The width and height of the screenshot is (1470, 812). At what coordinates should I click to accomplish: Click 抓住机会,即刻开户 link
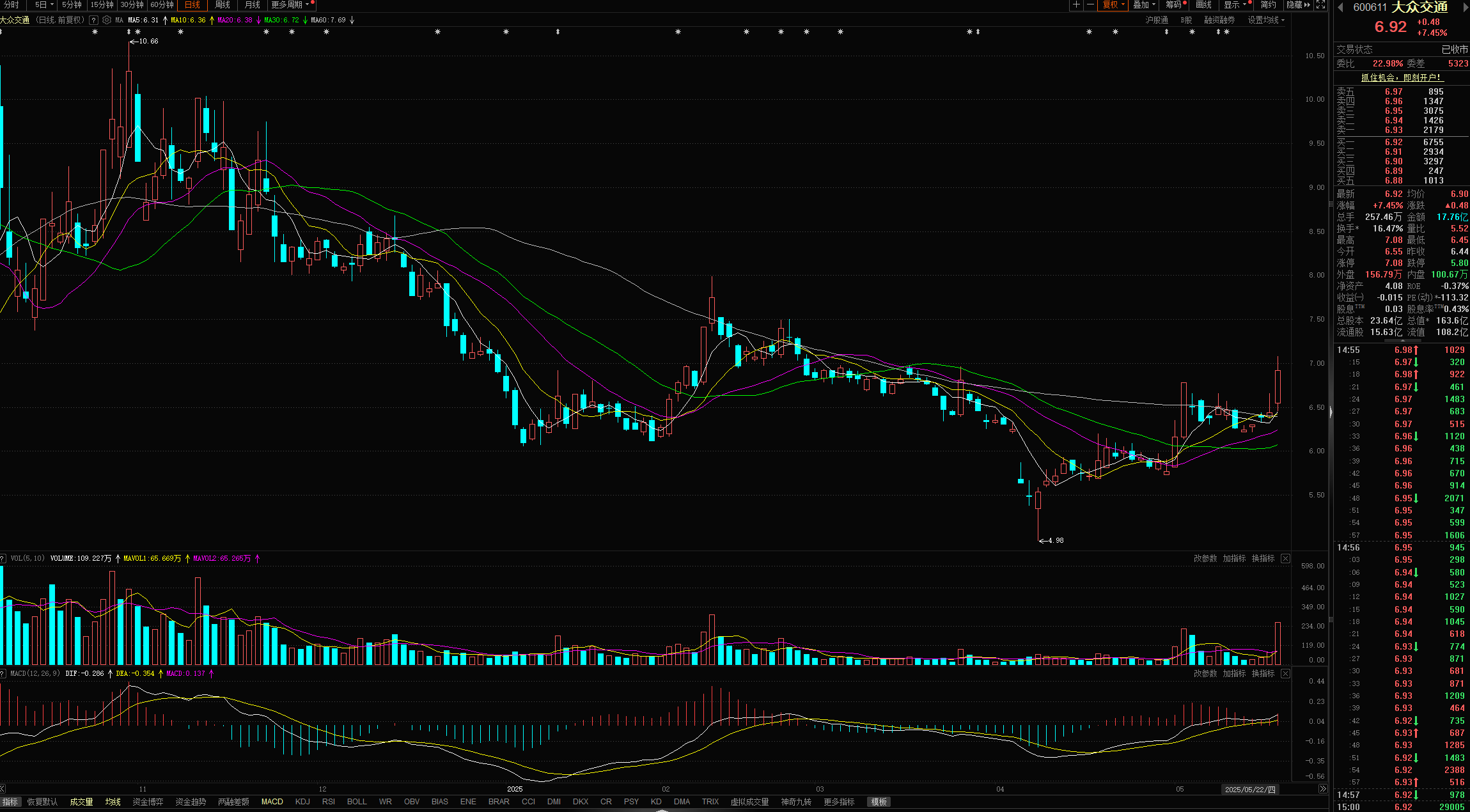1402,77
